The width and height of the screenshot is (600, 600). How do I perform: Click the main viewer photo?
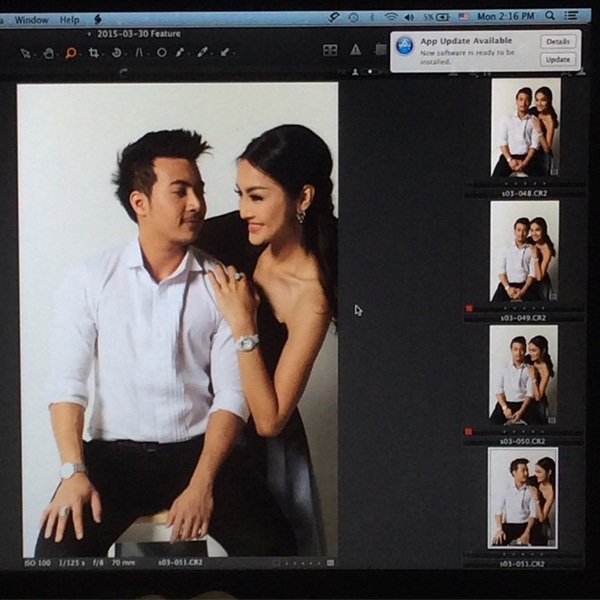click(x=178, y=320)
